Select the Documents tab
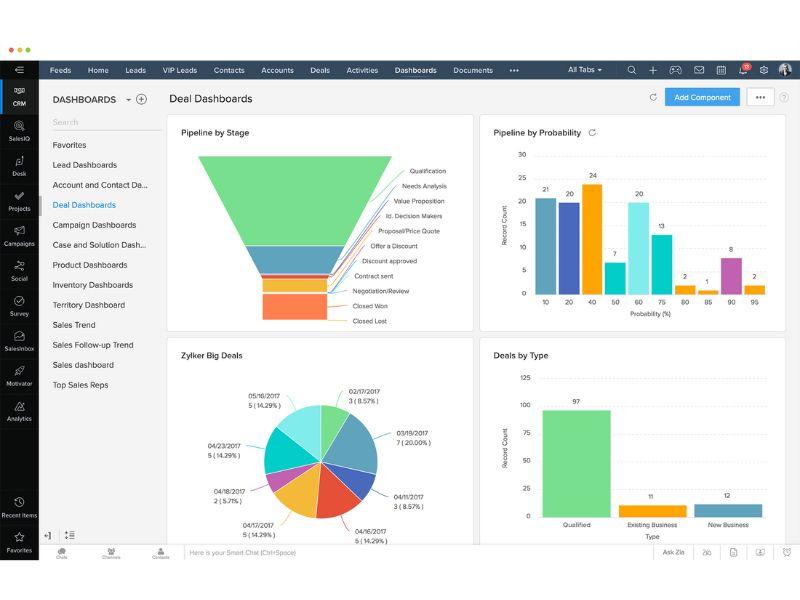The width and height of the screenshot is (800, 600). click(x=473, y=70)
